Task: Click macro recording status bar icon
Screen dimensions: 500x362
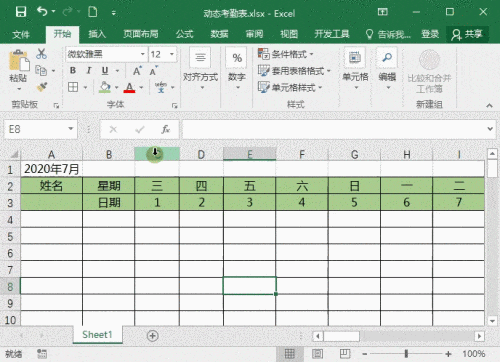Action: click(42, 354)
